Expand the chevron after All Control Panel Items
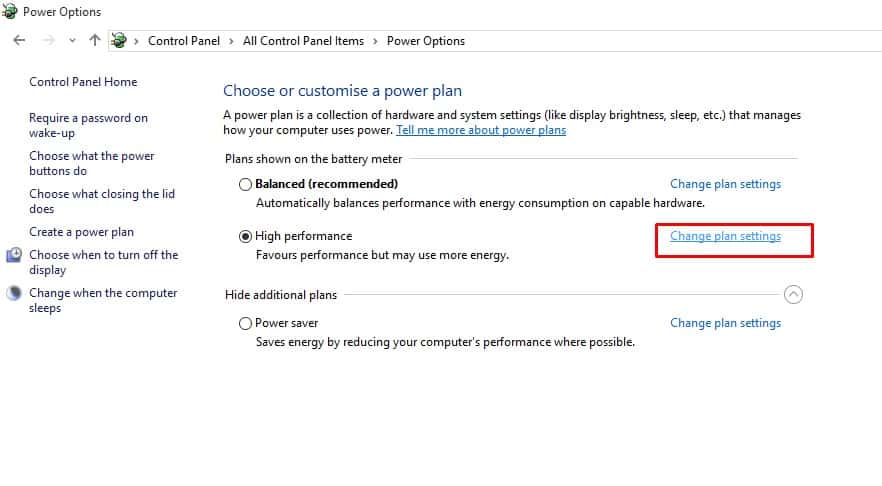 click(x=375, y=41)
